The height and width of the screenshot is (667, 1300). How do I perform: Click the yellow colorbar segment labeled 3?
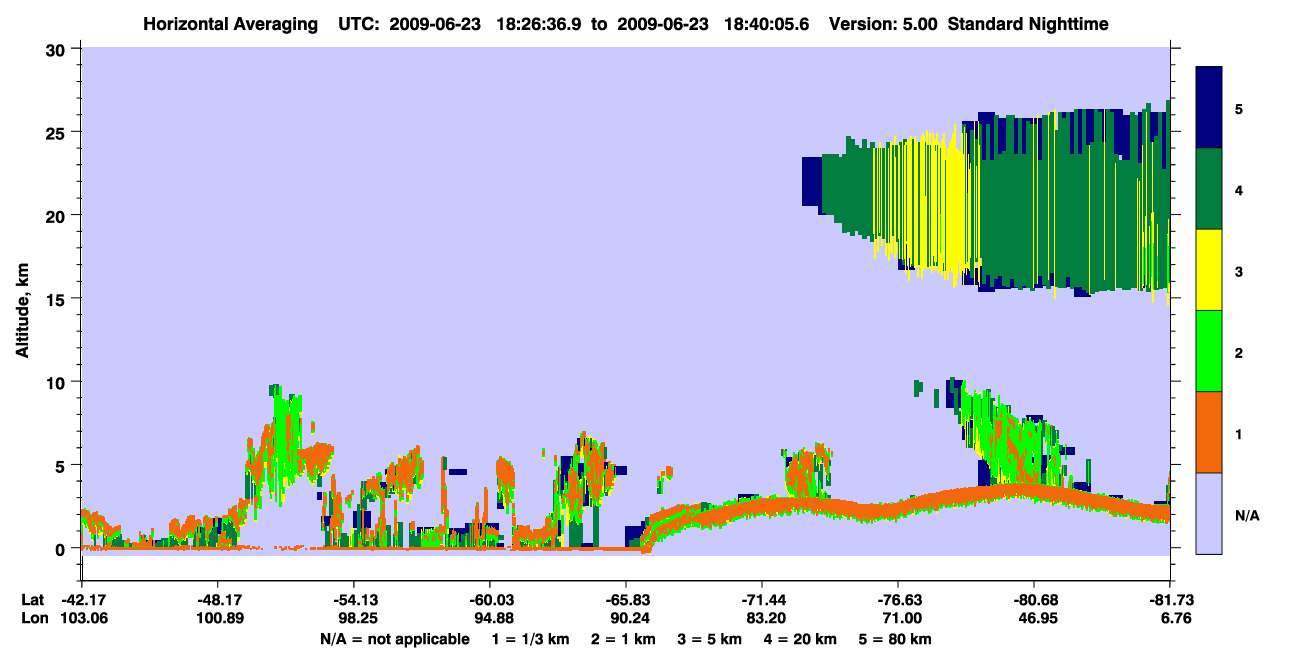1209,270
